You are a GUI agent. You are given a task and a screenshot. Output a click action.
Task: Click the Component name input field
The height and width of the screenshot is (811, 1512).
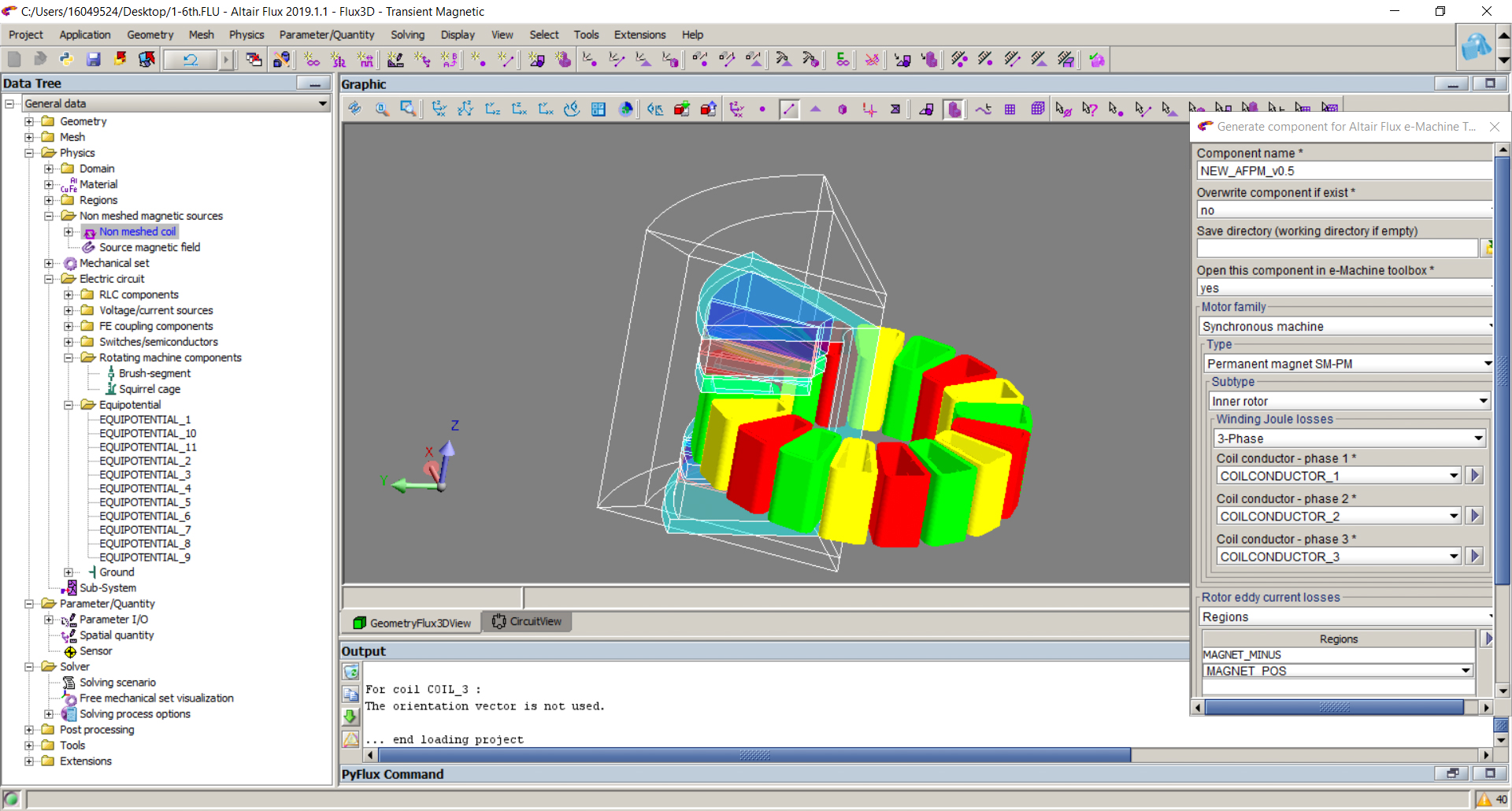[x=1343, y=171]
